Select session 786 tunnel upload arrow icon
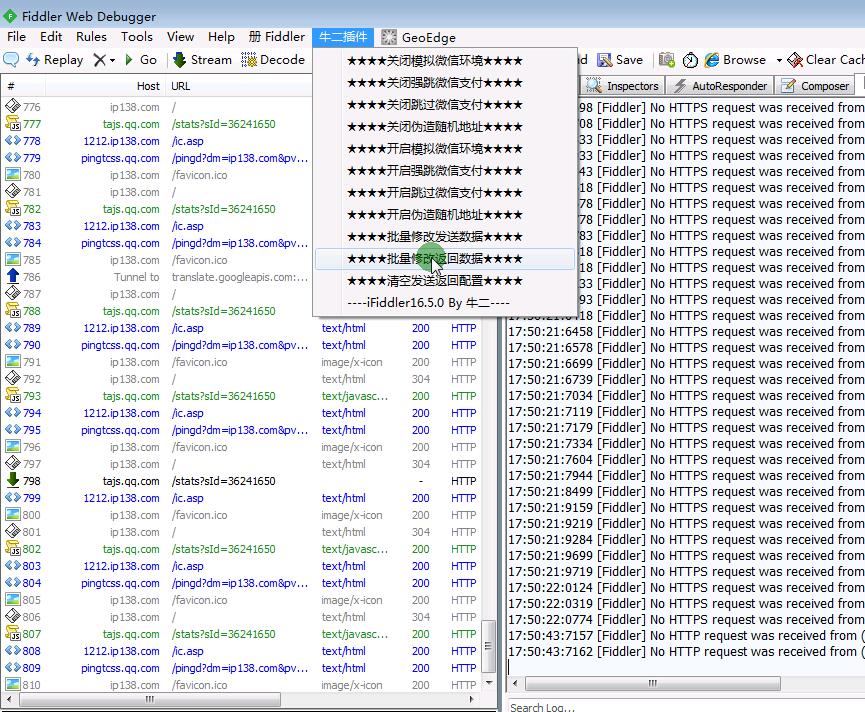Screen dimensions: 865x712 (12, 276)
